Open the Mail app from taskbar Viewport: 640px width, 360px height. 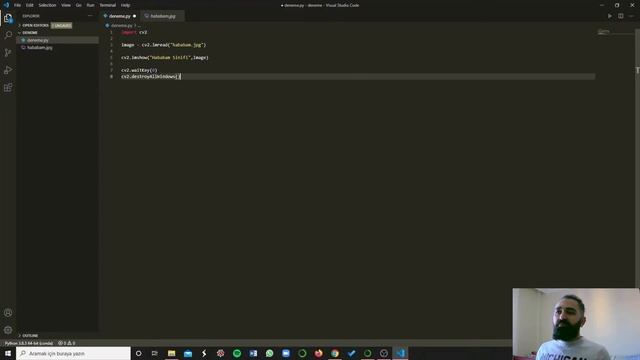click(x=188, y=353)
